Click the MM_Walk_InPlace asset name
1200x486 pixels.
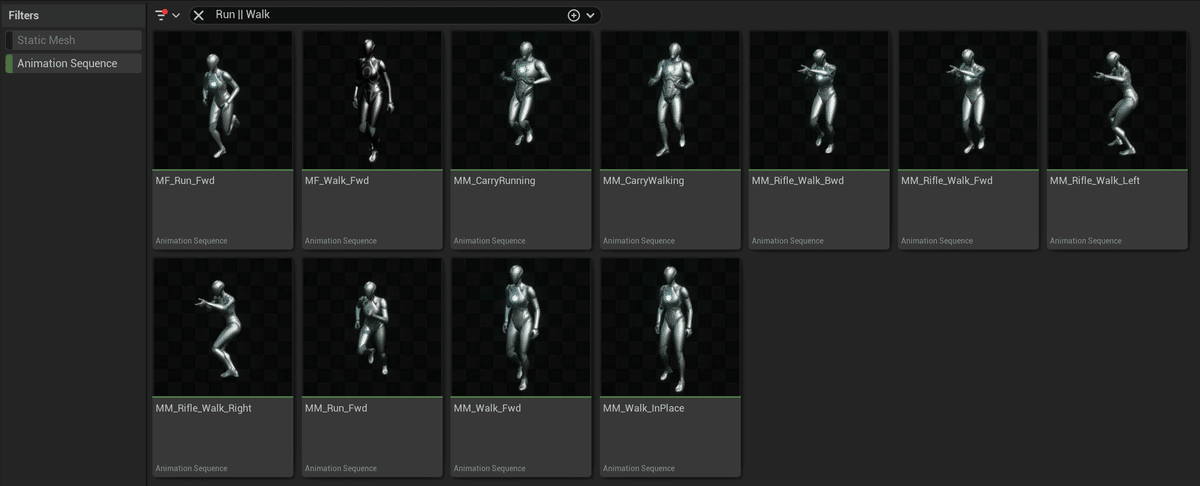[x=643, y=408]
